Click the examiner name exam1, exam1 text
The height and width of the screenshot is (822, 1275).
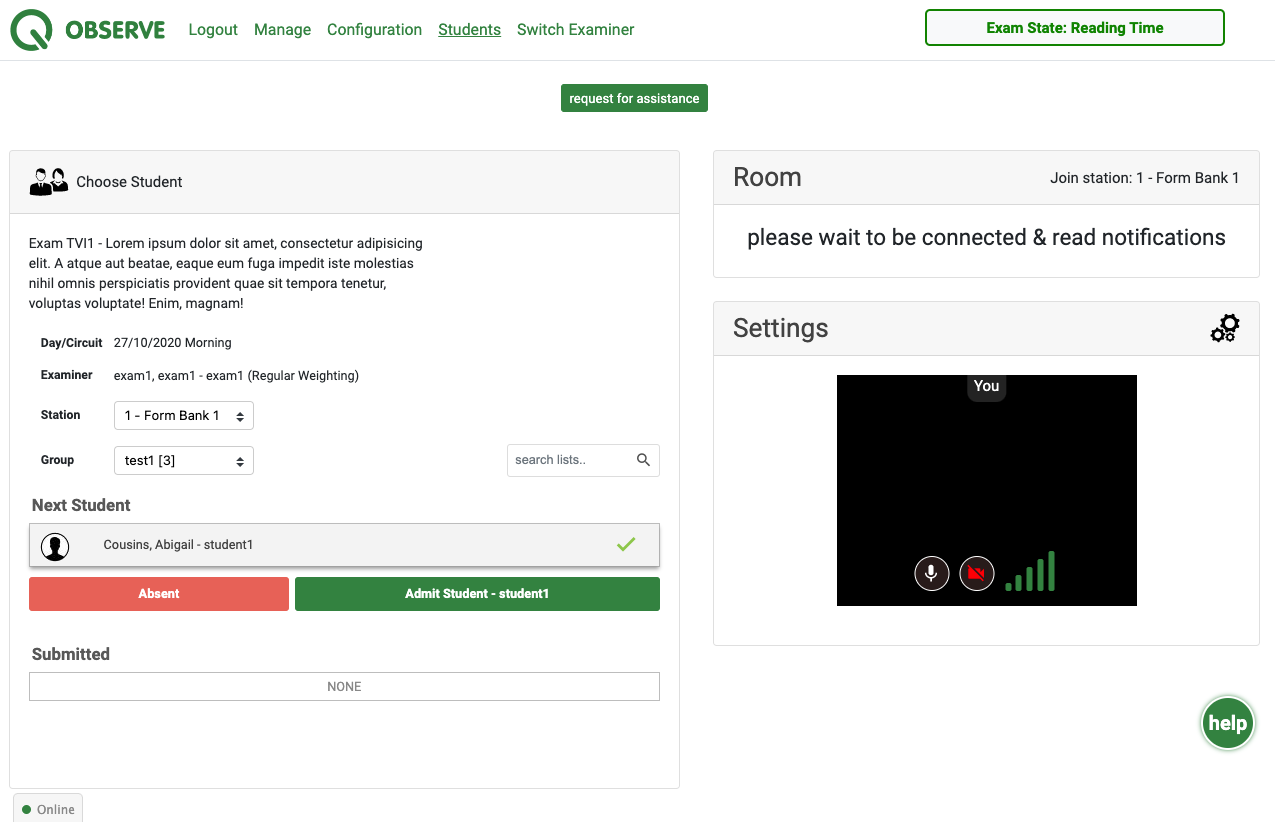(236, 376)
